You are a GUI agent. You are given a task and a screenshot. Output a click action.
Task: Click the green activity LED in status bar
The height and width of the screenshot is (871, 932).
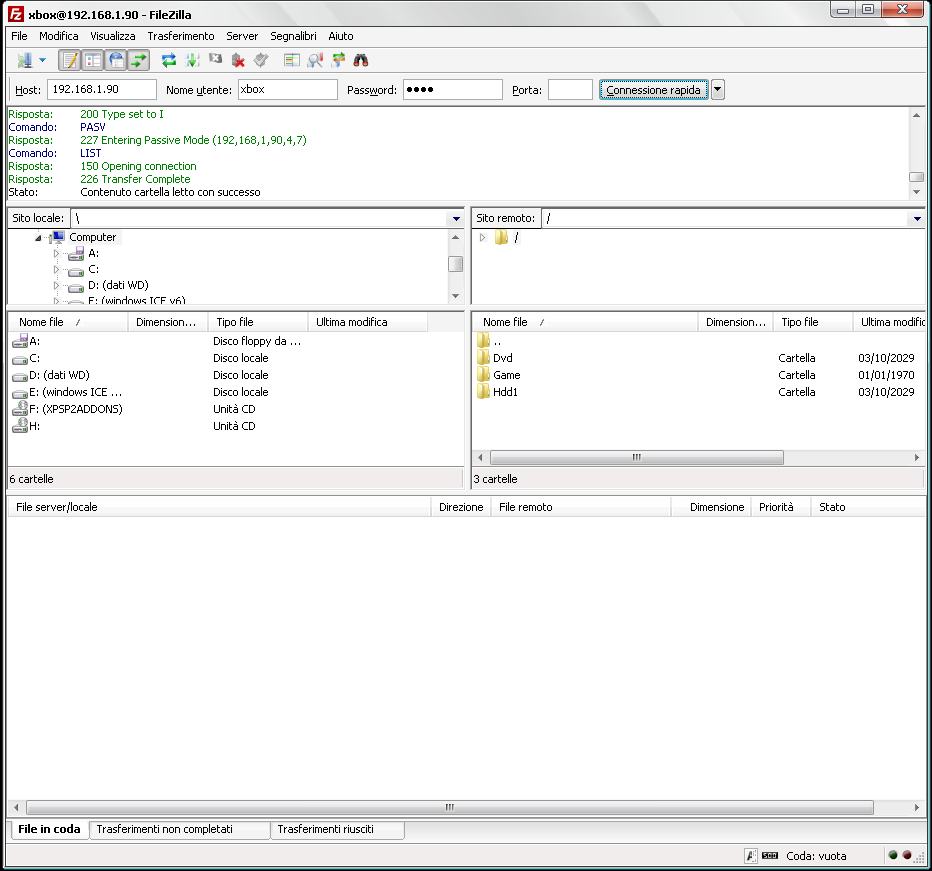892,855
